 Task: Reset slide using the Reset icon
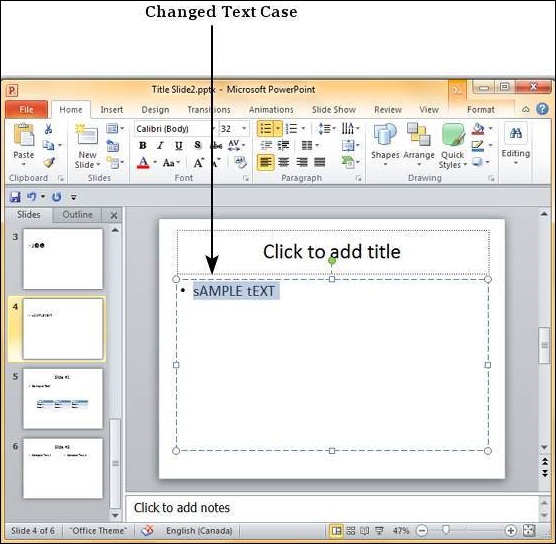pyautogui.click(x=113, y=145)
